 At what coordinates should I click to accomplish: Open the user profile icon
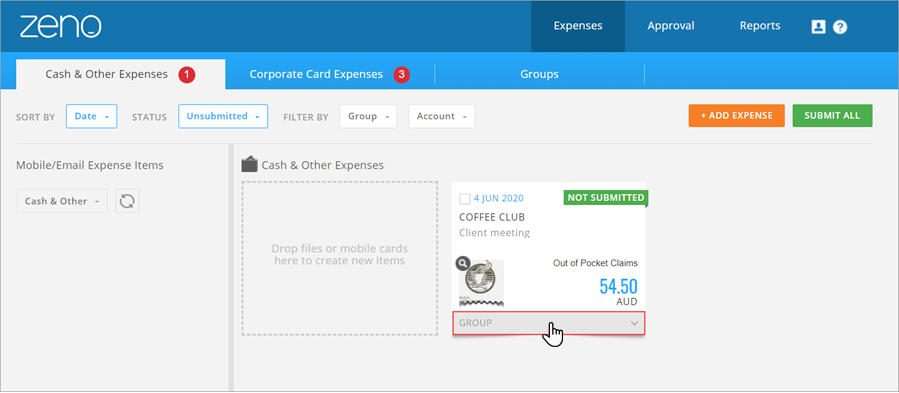click(818, 26)
